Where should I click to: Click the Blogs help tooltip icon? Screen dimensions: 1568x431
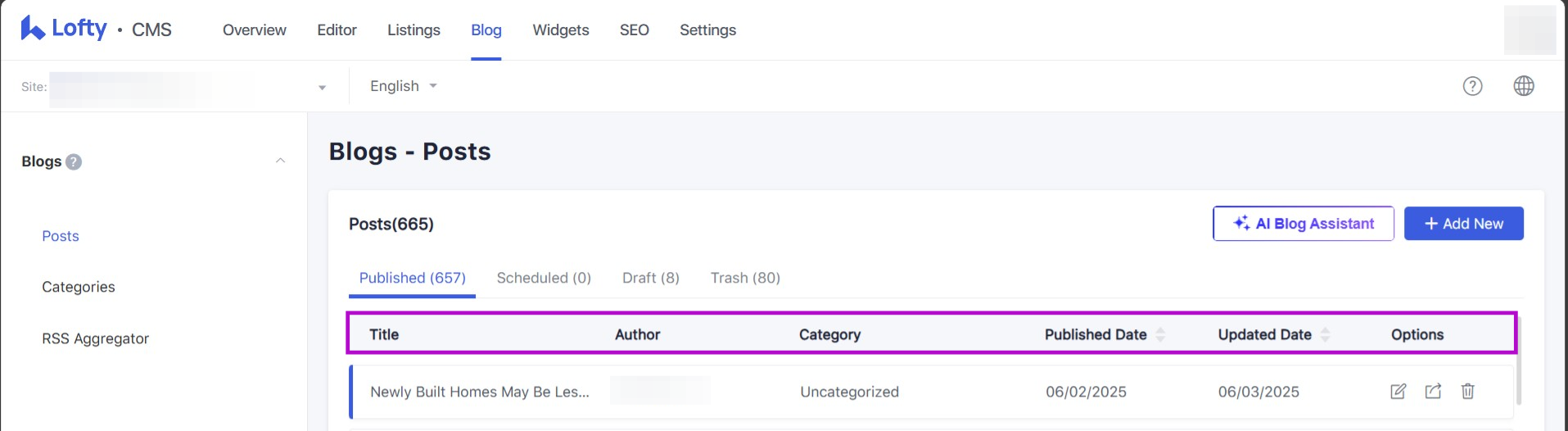point(74,162)
